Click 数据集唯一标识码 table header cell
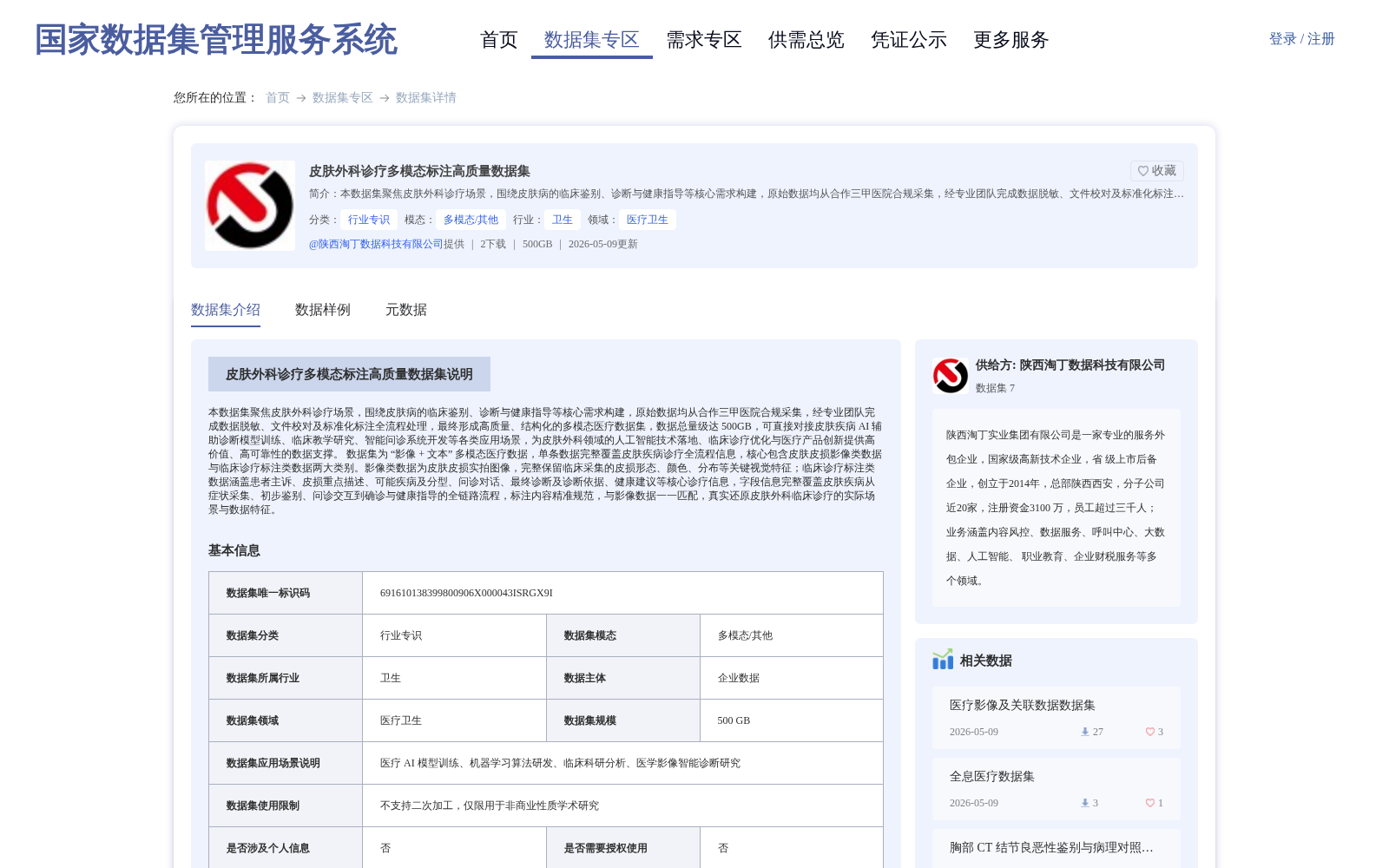Image resolution: width=1389 pixels, height=868 pixels. point(286,593)
